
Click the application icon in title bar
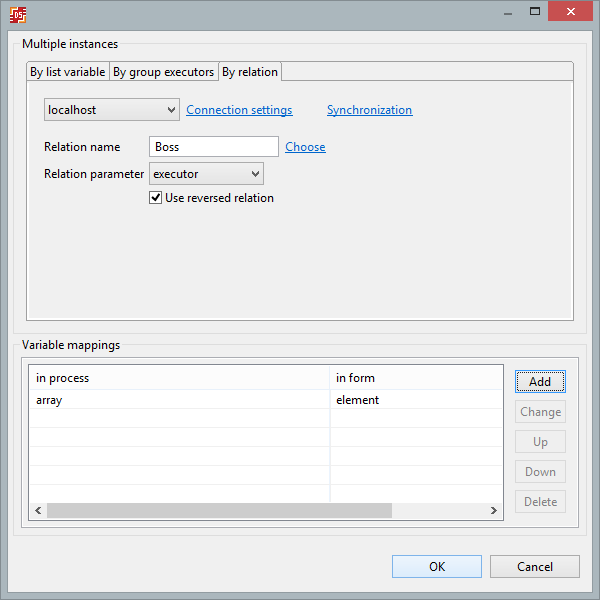pos(18,14)
